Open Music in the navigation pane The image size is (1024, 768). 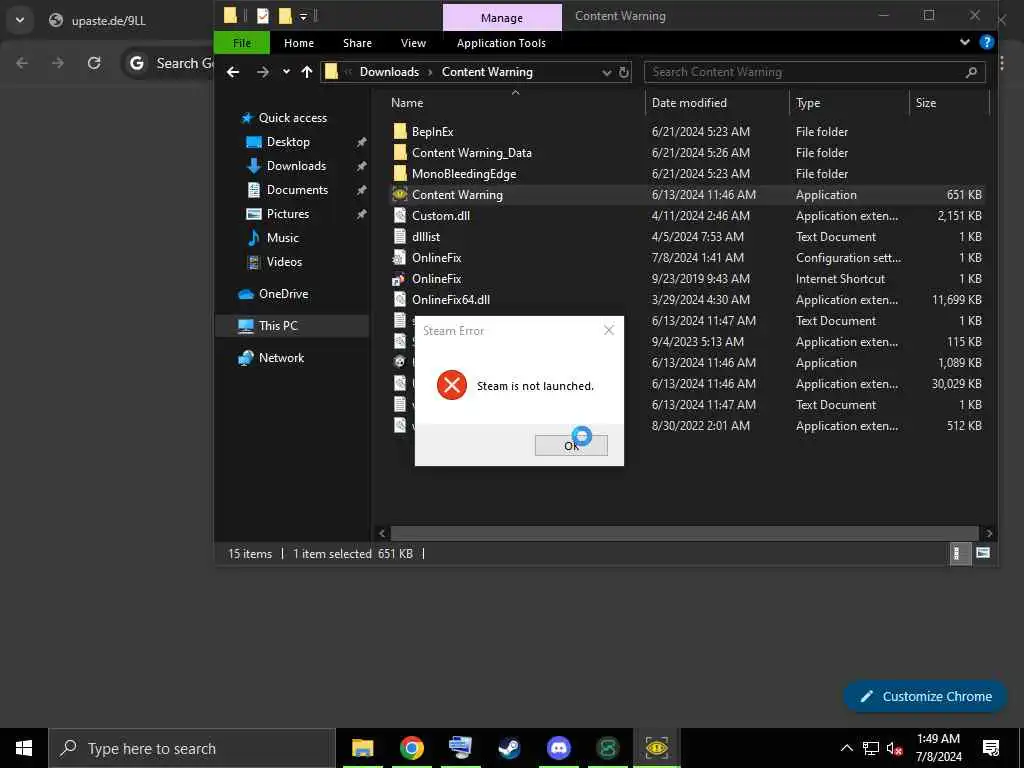coord(282,238)
